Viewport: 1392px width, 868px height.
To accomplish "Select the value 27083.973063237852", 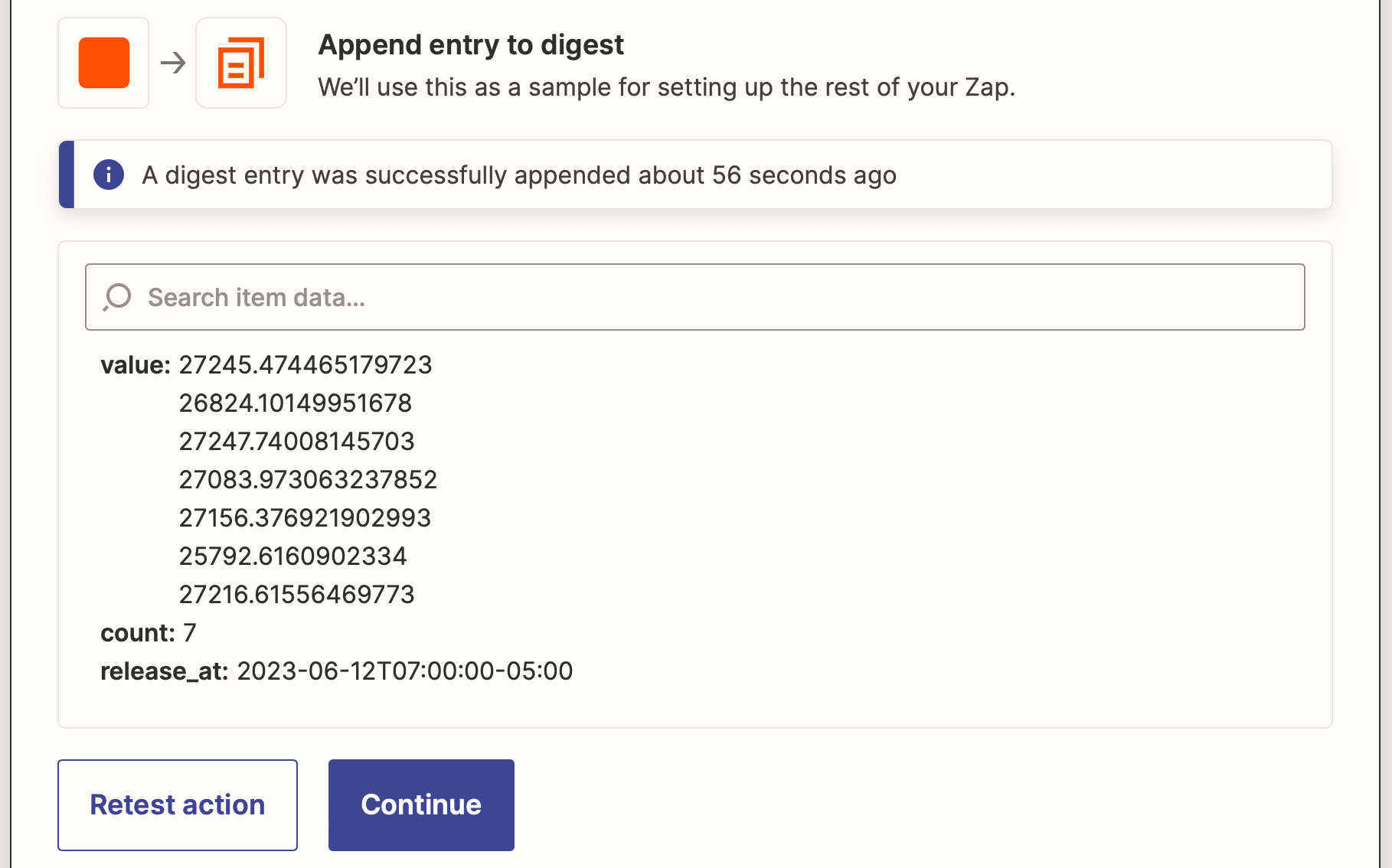I will point(308,479).
